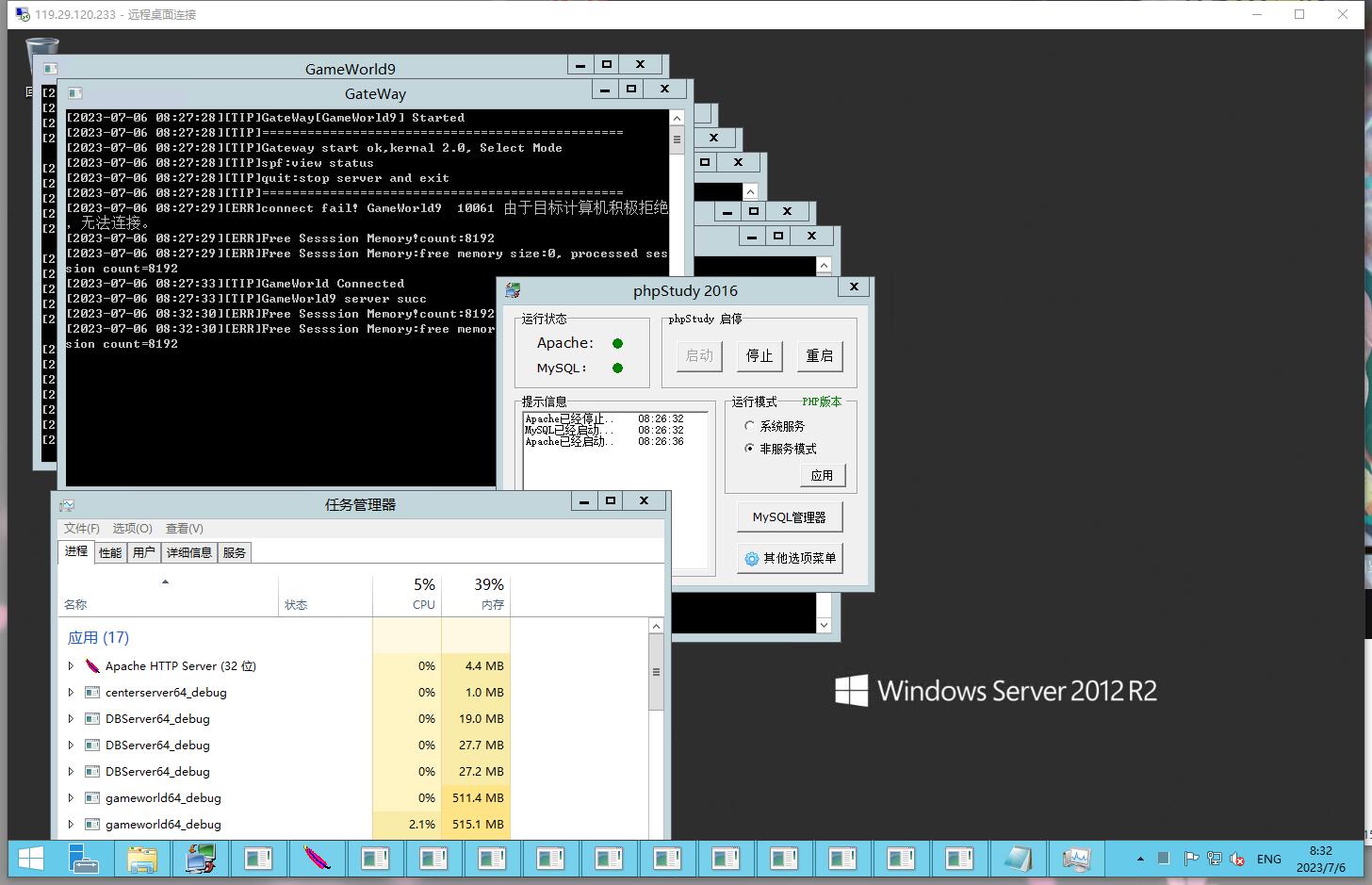Click the muted speaker tray icon
The image size is (1372, 885).
pos(1237,859)
